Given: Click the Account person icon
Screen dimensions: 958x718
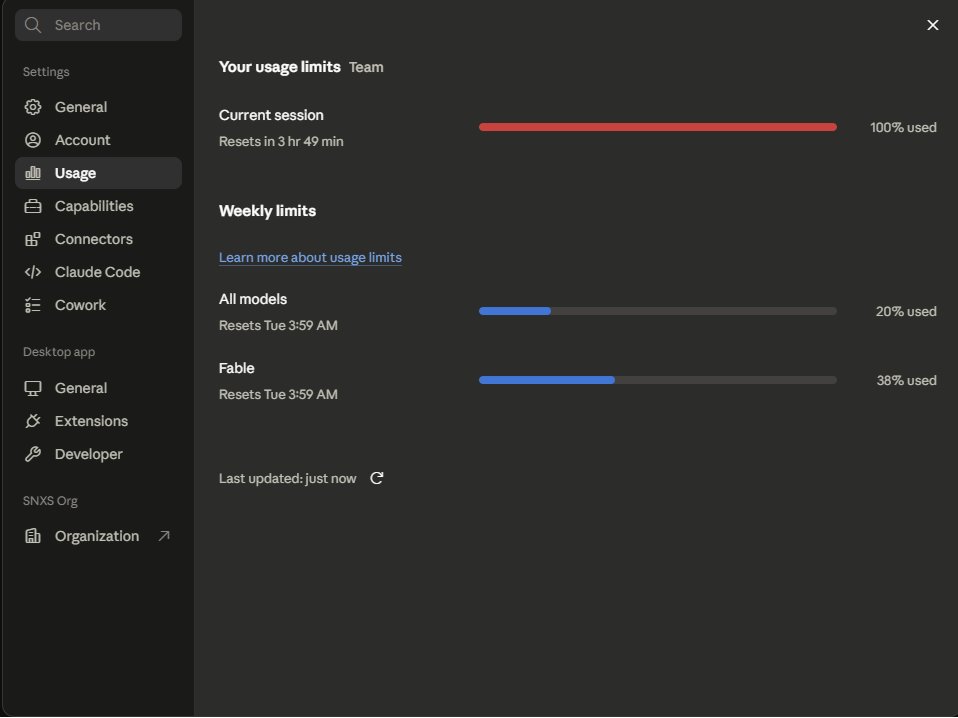Looking at the screenshot, I should point(33,140).
